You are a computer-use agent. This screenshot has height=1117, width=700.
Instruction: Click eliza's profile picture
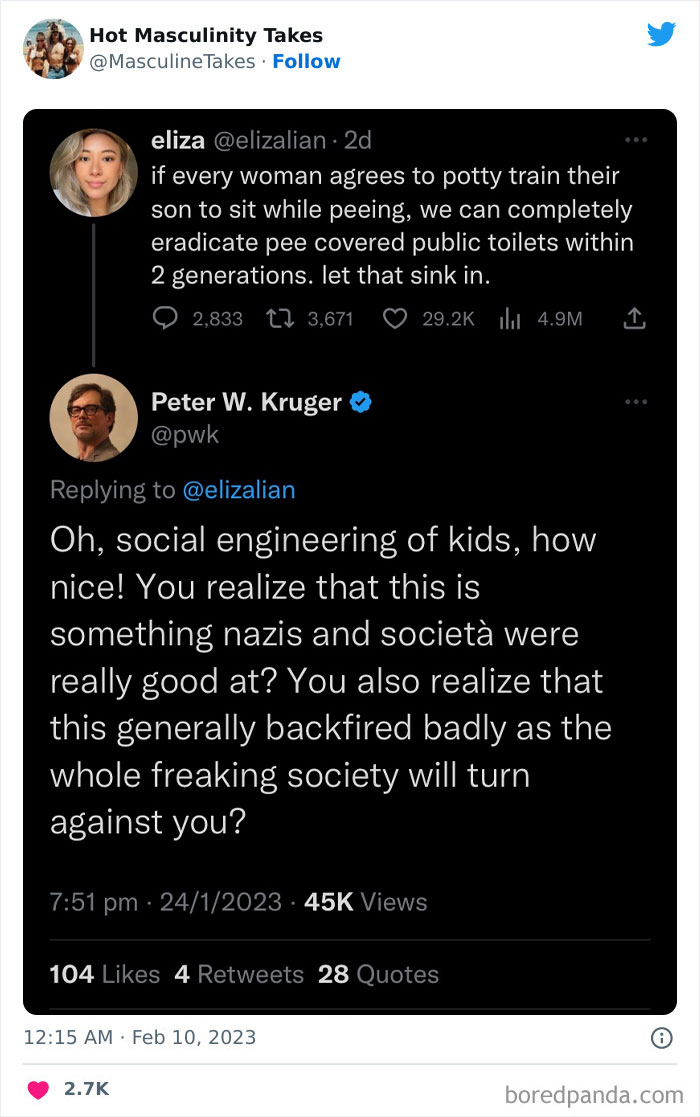(x=93, y=172)
